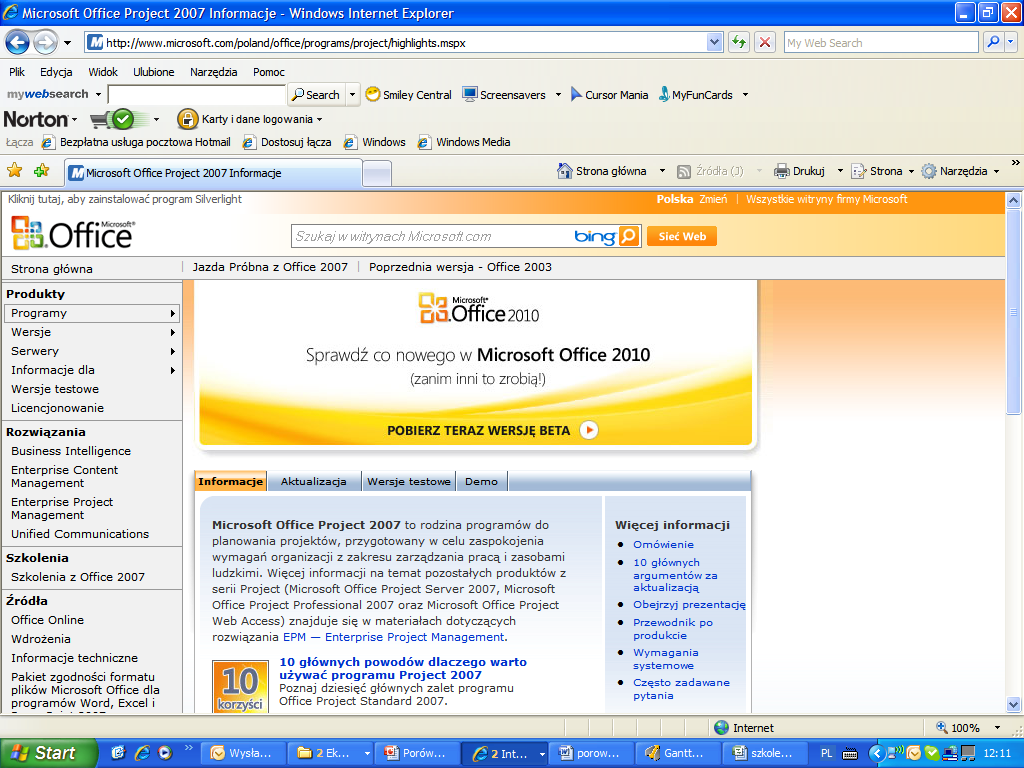
Task: Open MyFunCards toolbar item
Action: coord(696,95)
